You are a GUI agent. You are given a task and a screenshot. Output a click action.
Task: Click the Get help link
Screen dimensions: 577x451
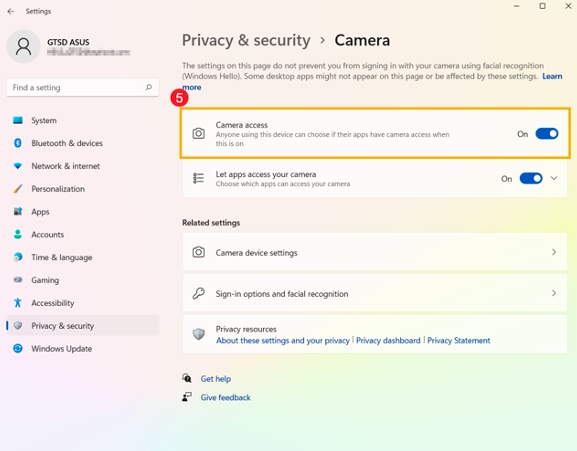pyautogui.click(x=216, y=379)
